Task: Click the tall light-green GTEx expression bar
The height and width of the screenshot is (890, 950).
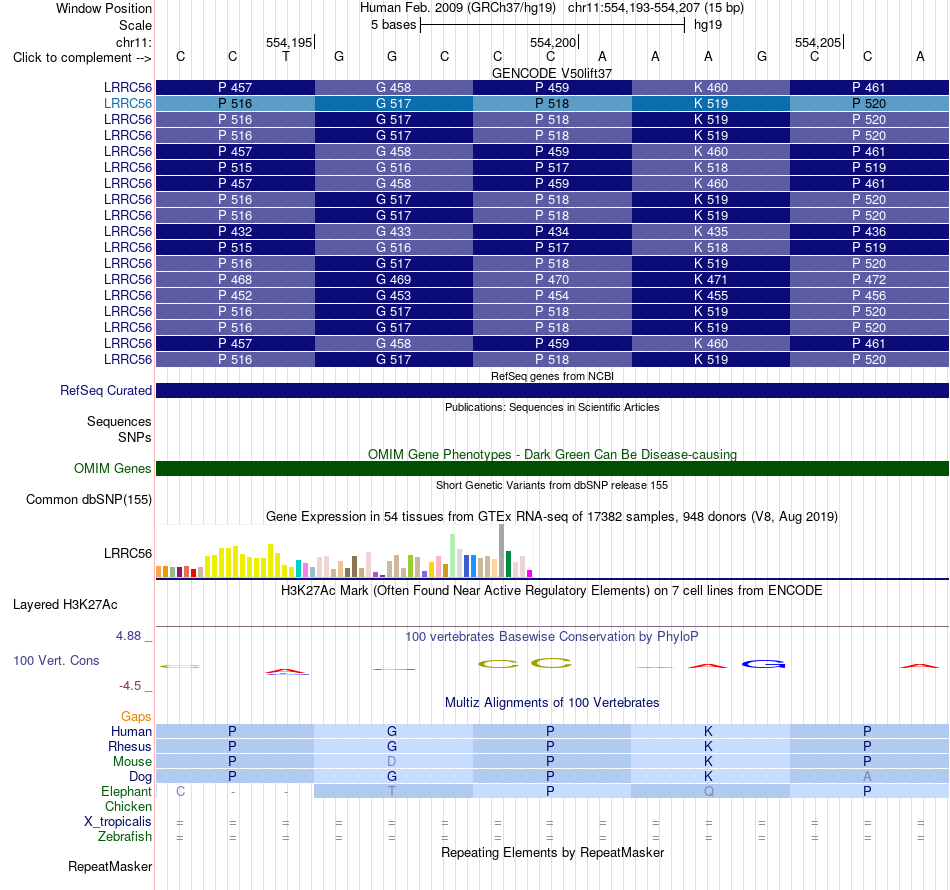Action: tap(453, 556)
